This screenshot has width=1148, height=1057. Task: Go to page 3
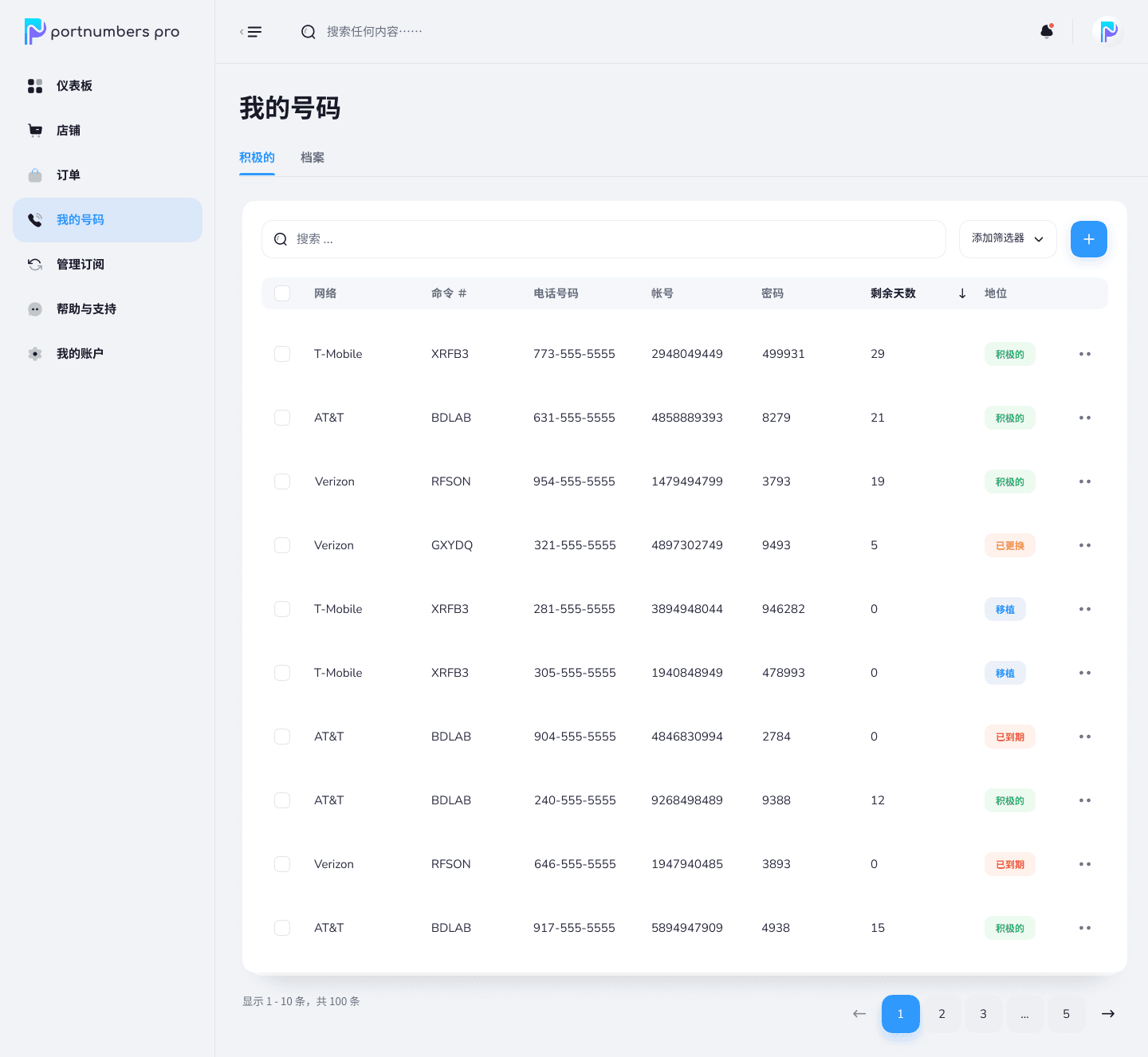click(x=984, y=1014)
